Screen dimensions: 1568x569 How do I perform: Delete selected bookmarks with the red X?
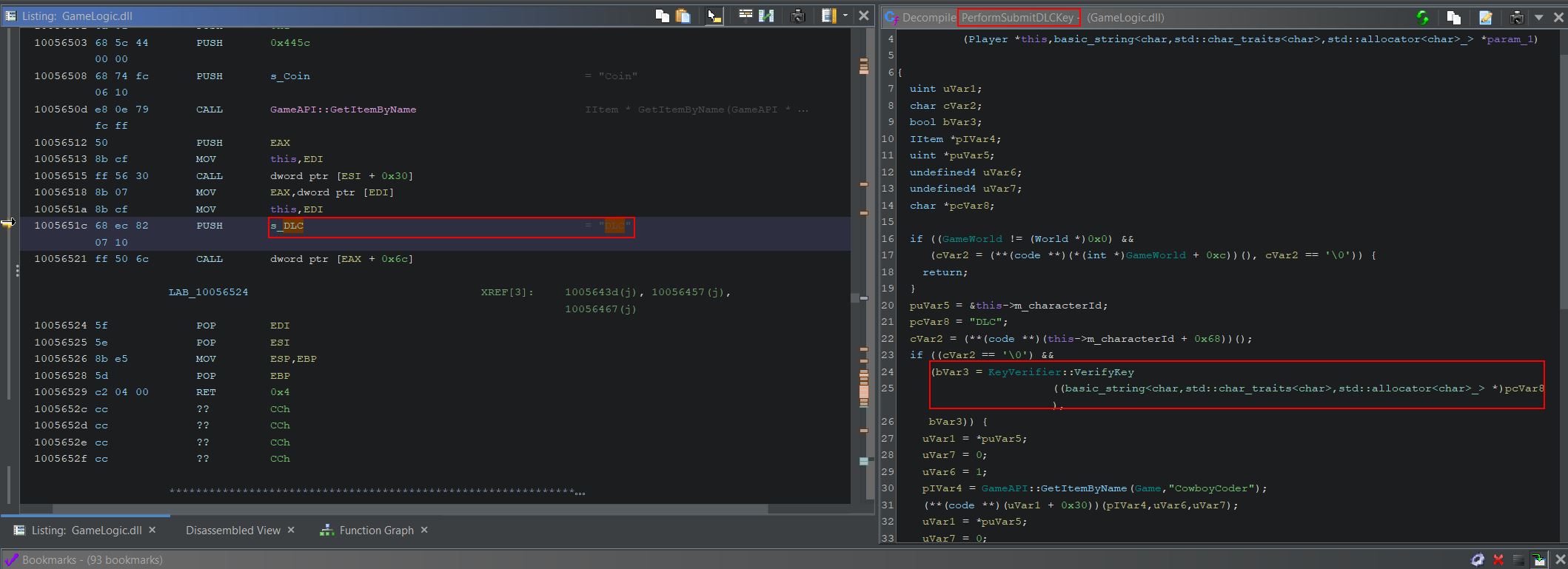(x=1498, y=560)
